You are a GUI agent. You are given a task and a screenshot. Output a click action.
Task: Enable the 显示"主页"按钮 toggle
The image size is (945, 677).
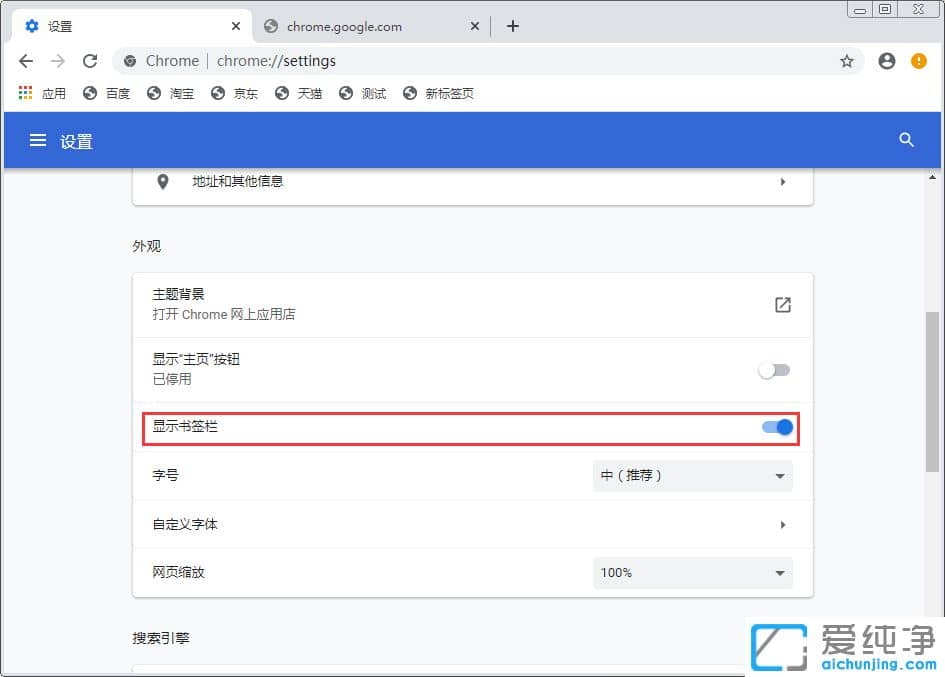(x=774, y=369)
